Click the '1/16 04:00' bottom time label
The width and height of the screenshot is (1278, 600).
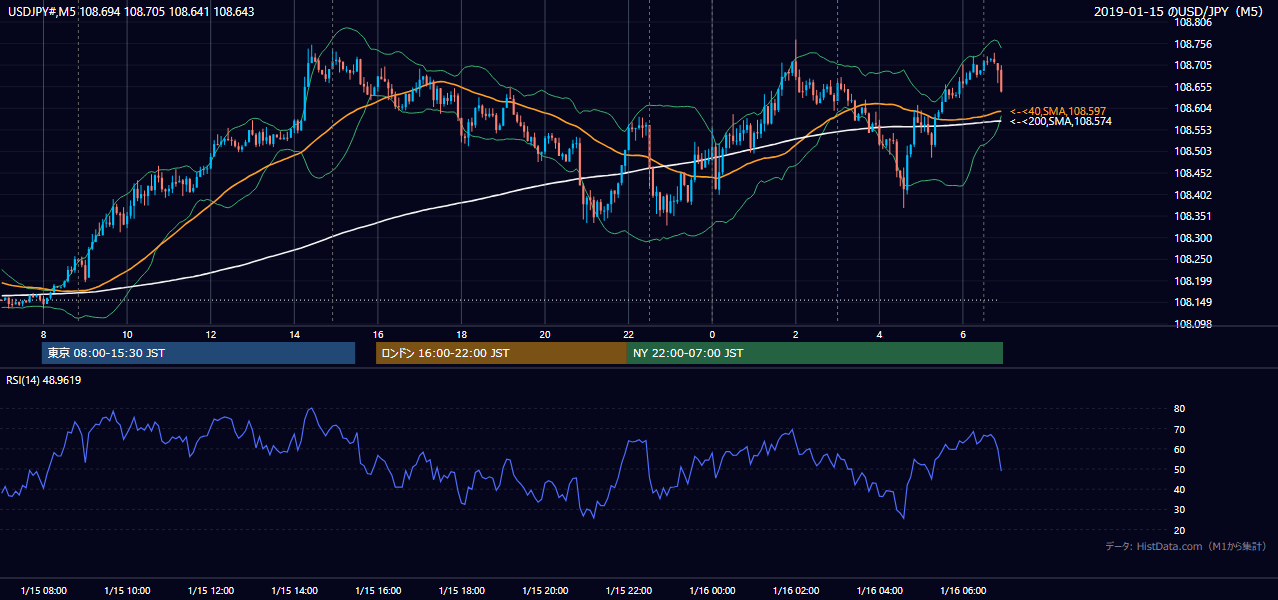[x=880, y=591]
